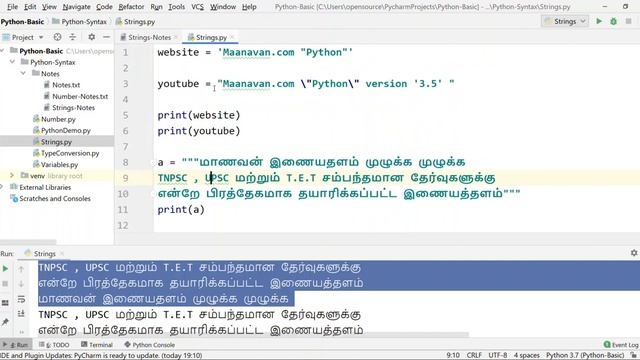This screenshot has width=640, height=360.
Task: Open Run panel settings gear
Action: point(634,253)
